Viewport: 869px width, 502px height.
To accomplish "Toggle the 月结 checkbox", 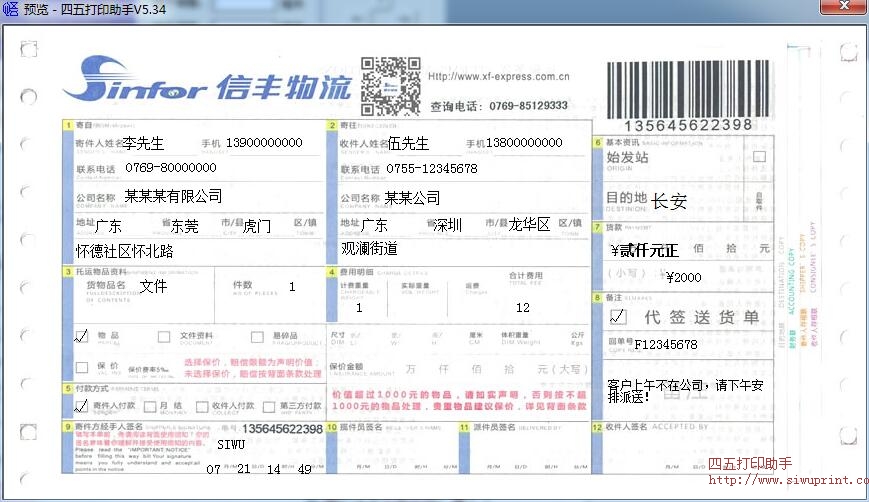I will [150, 407].
